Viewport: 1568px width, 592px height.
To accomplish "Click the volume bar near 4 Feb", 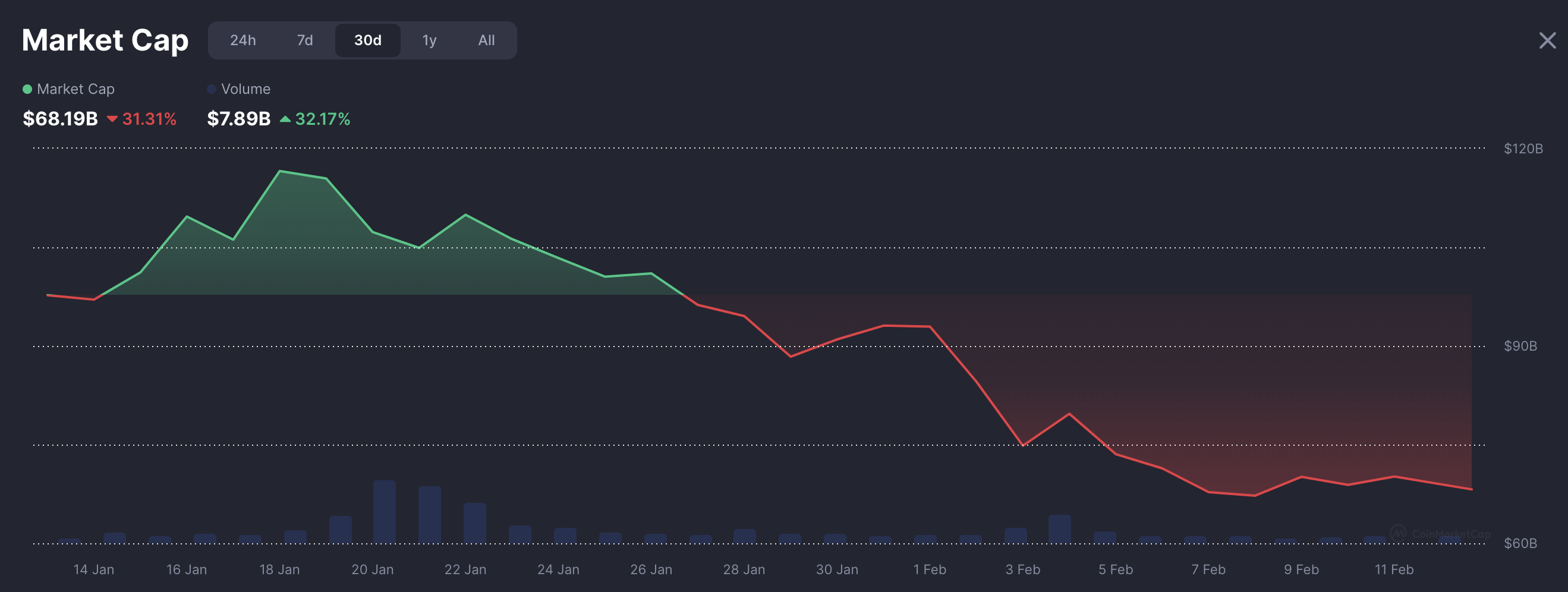I will pyautogui.click(x=1060, y=530).
